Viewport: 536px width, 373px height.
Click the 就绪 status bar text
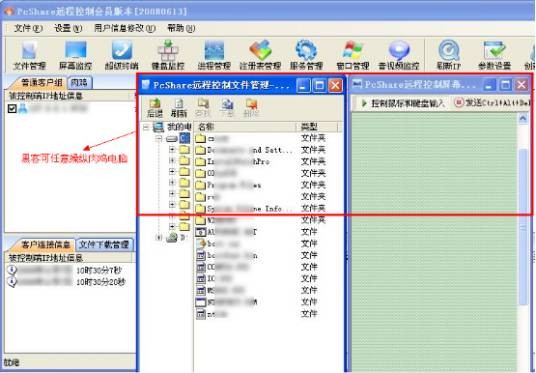click(x=11, y=363)
